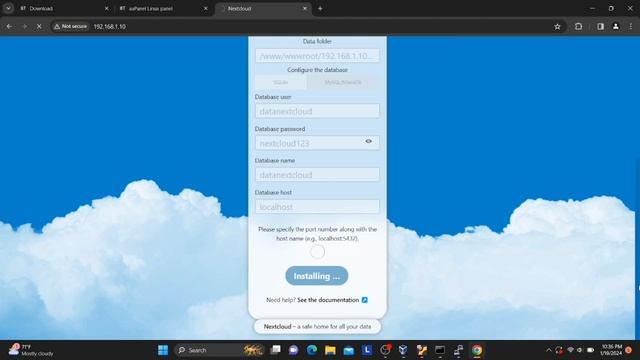This screenshot has width=640, height=360.
Task: Open the volume tray icon
Action: [x=580, y=350]
